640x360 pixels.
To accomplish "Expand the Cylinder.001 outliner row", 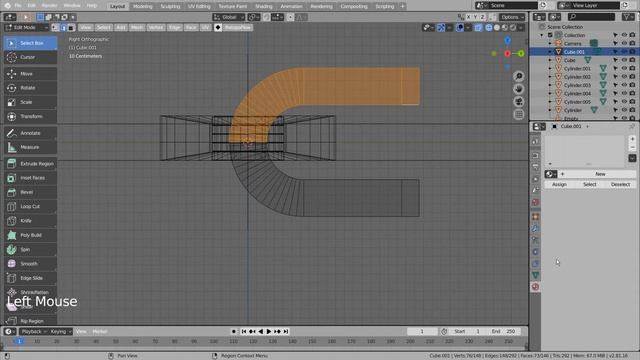I will coord(550,69).
